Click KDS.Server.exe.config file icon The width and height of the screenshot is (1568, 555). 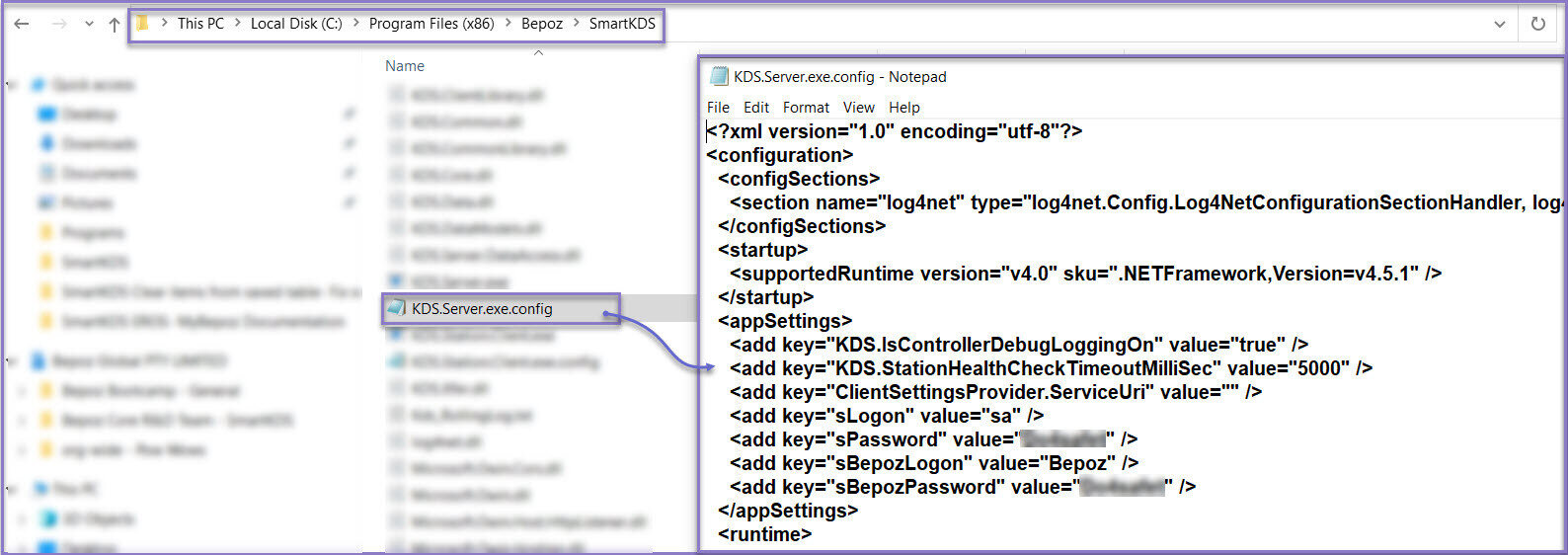point(396,308)
